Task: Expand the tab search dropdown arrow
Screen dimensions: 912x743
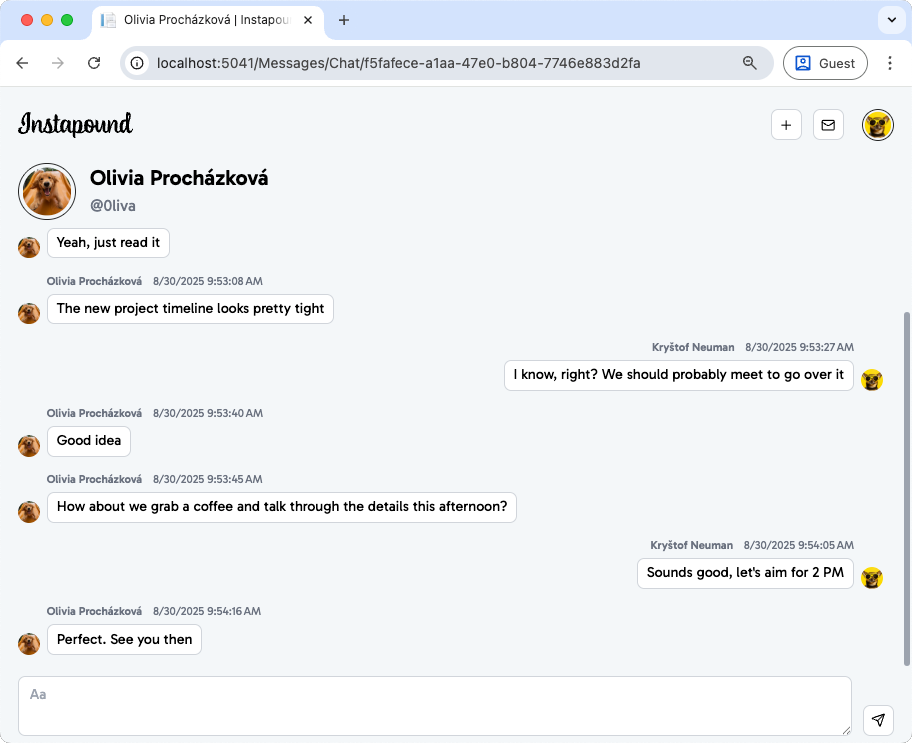Action: point(890,20)
